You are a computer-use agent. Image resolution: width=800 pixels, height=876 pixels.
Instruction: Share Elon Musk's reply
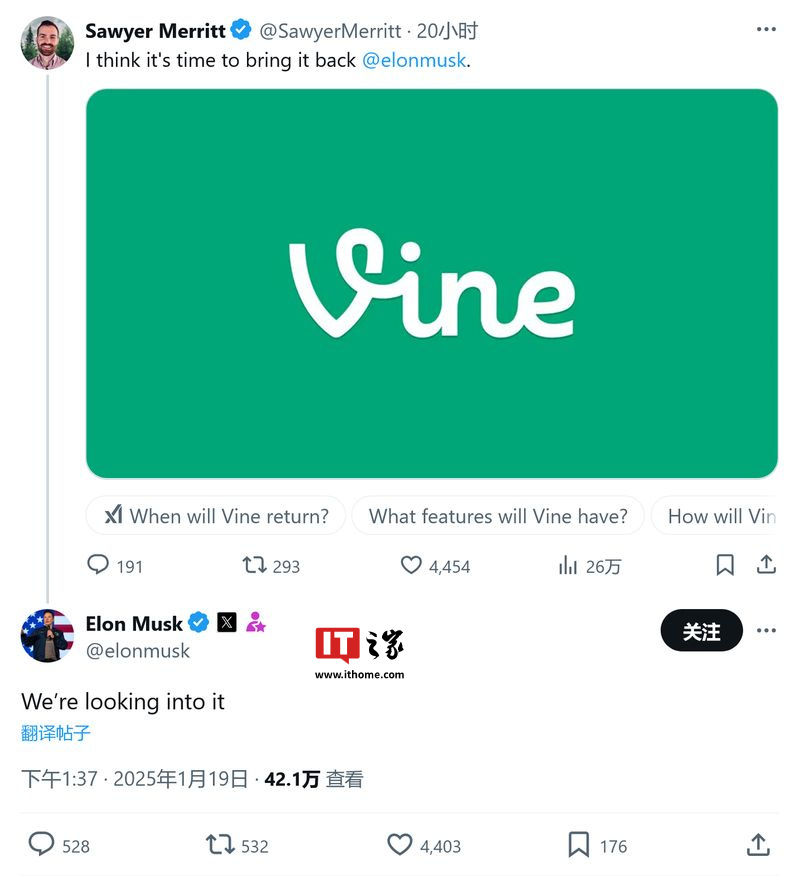click(x=758, y=844)
